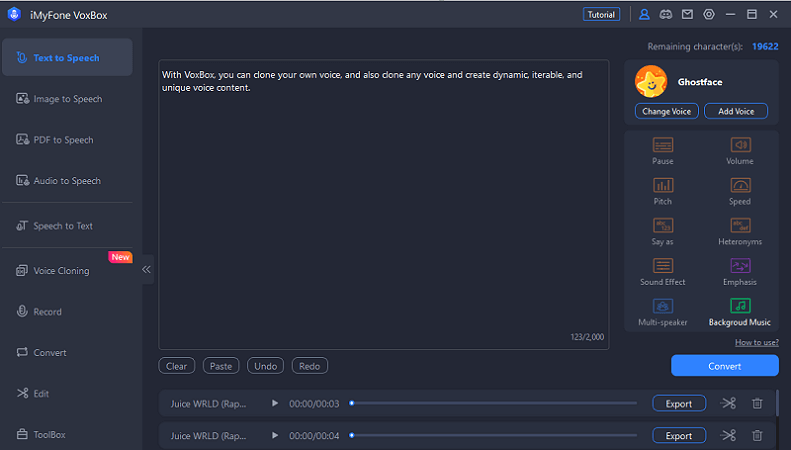This screenshot has width=791, height=450.
Task: Click the remaining characters count 19622
Action: (x=765, y=46)
